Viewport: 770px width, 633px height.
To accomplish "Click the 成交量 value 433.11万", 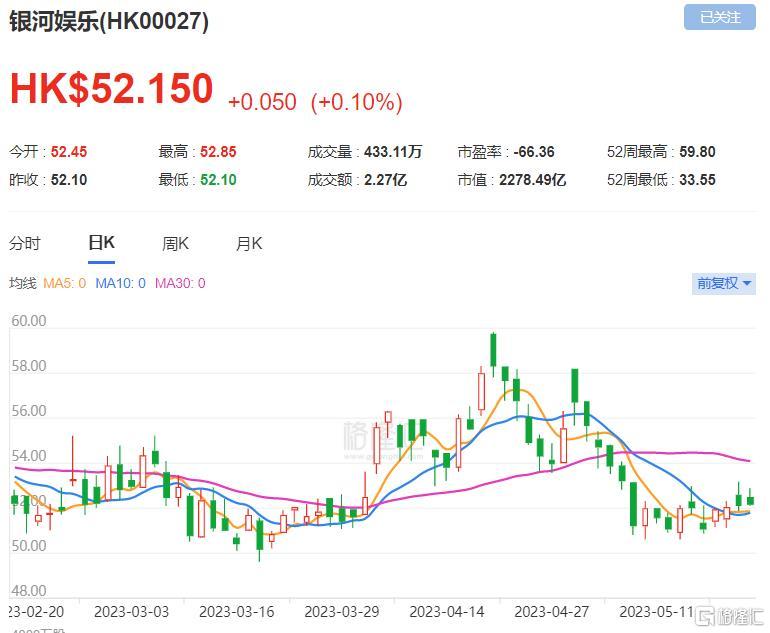I will pyautogui.click(x=393, y=152).
